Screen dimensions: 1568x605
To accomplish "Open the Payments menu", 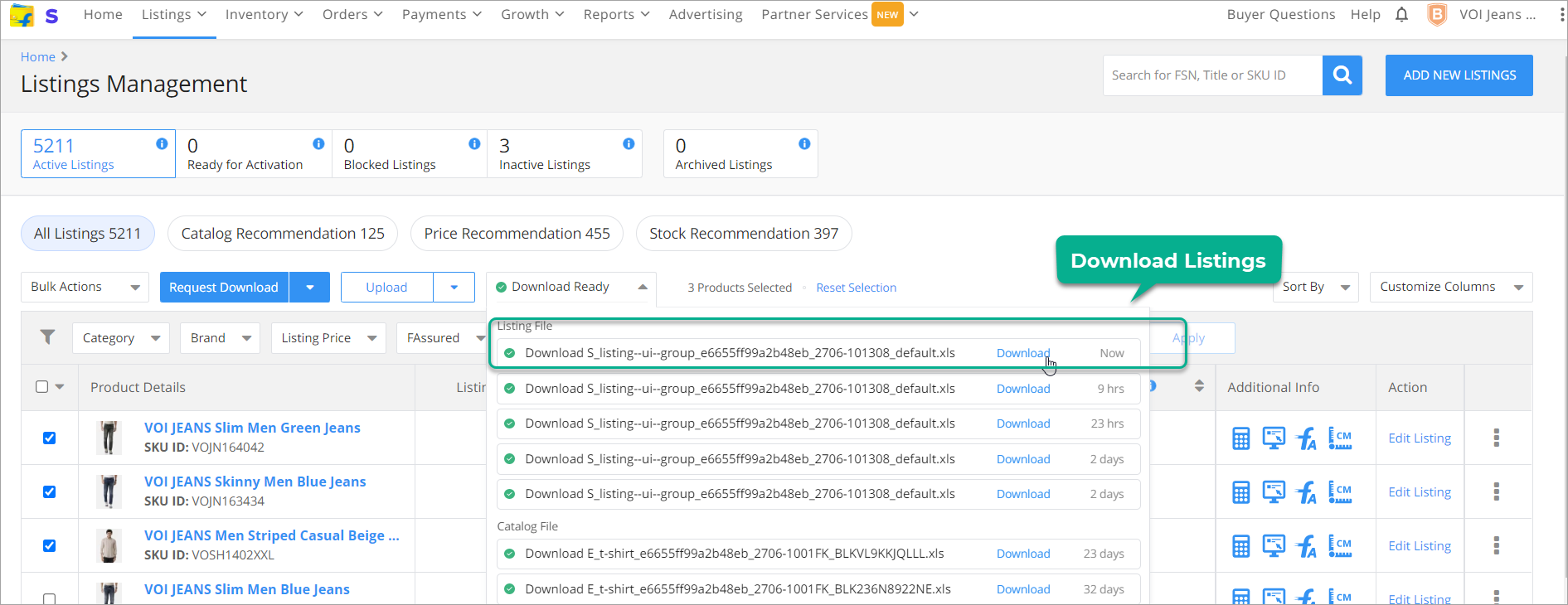I will tap(442, 15).
